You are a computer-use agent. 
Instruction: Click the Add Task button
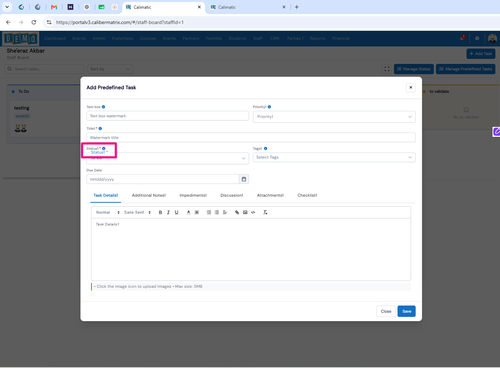[x=481, y=54]
